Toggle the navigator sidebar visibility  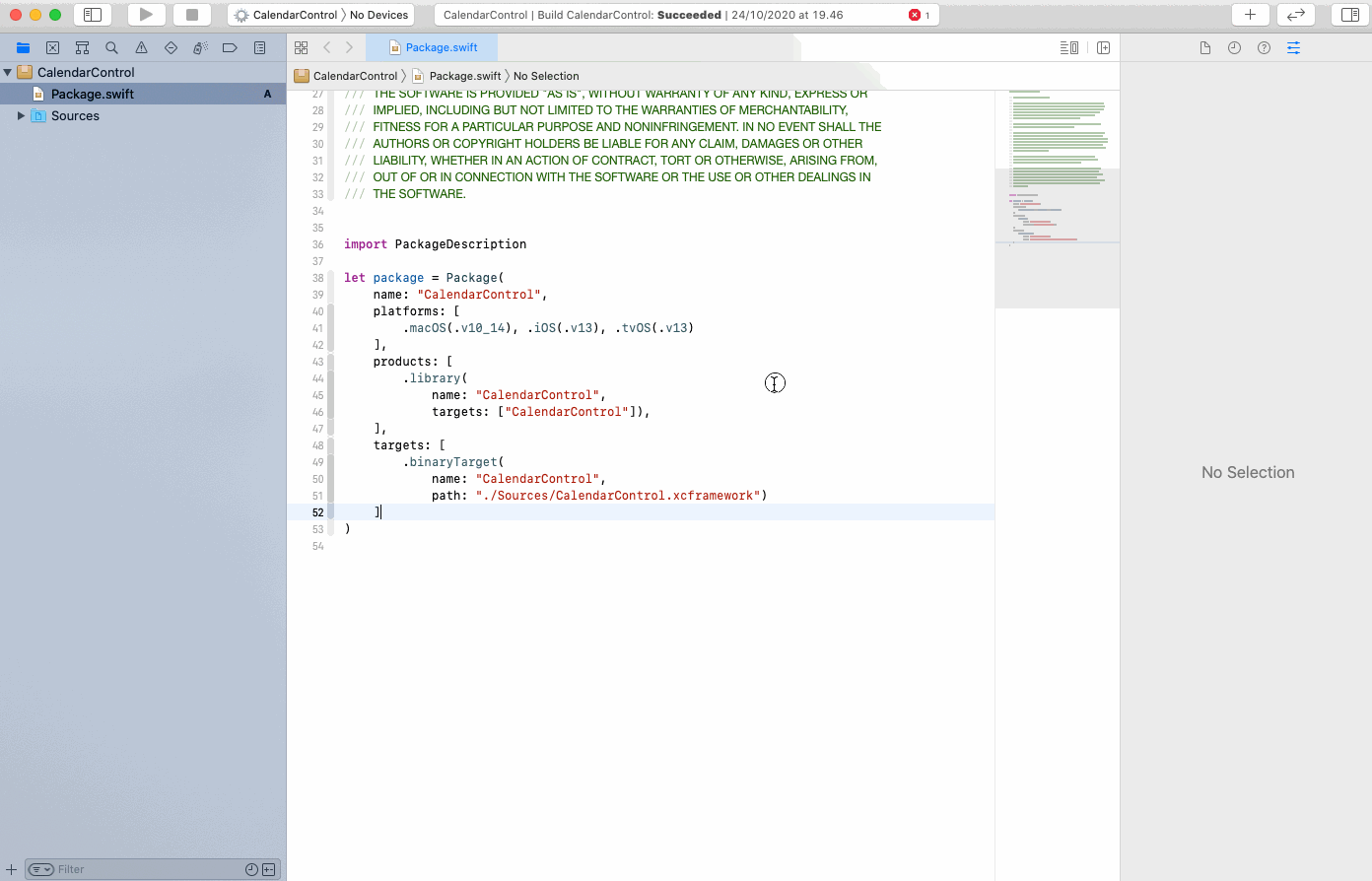point(93,15)
